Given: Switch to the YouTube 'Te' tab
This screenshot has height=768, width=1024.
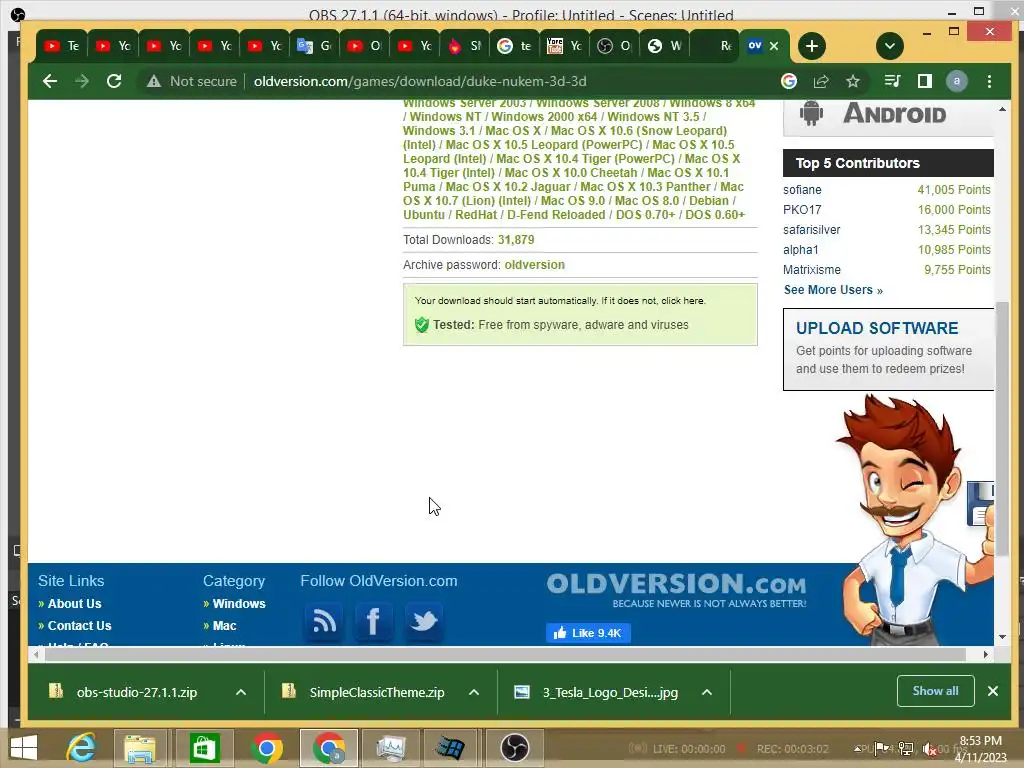Looking at the screenshot, I should click(x=61, y=46).
